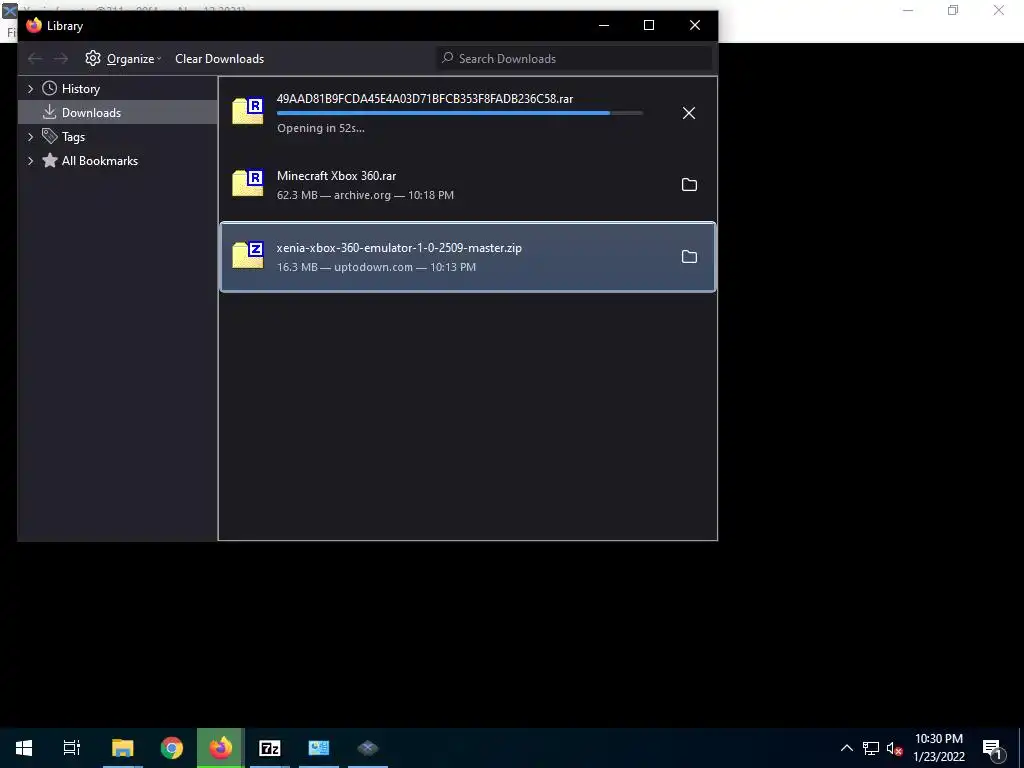Open 7-Zip from the taskbar

coord(270,748)
